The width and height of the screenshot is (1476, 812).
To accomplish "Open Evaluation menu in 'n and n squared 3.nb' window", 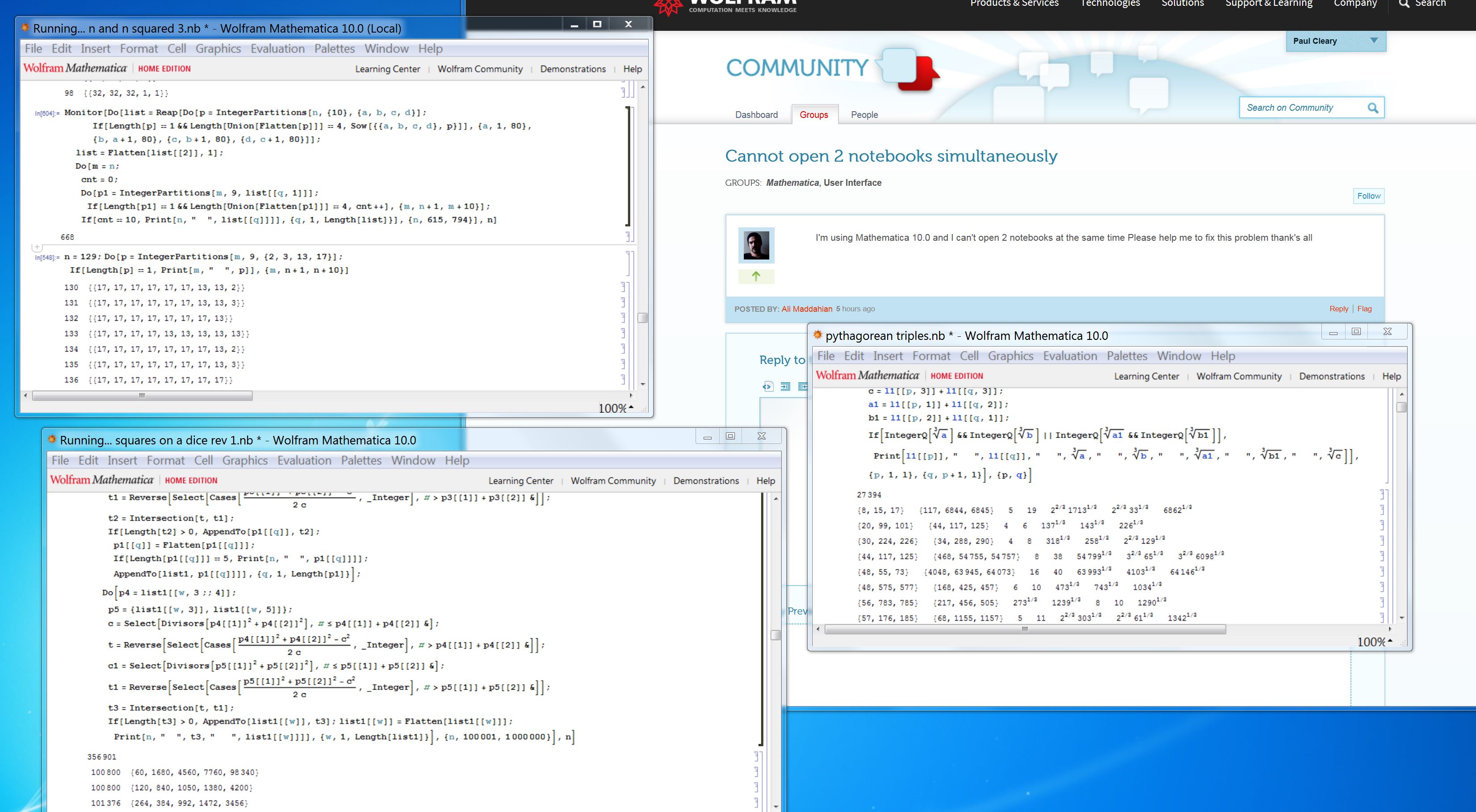I will coord(277,49).
